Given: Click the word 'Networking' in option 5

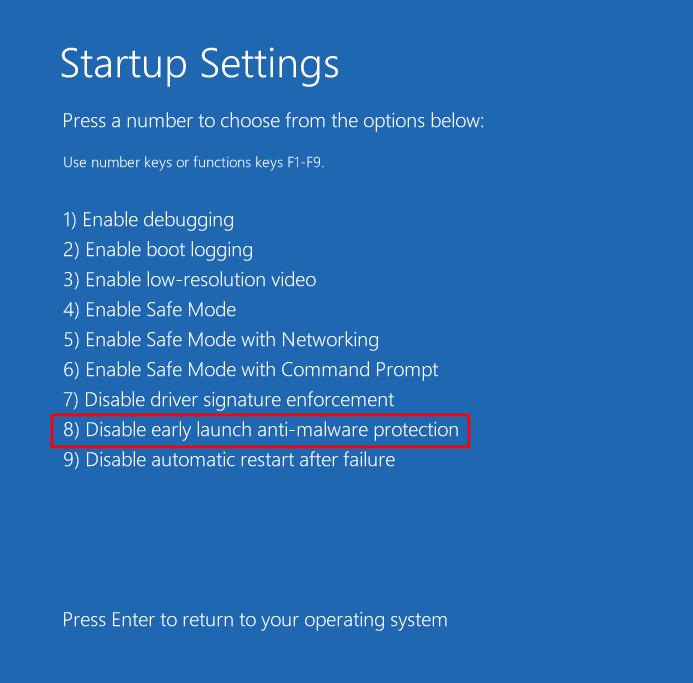Looking at the screenshot, I should (x=330, y=340).
